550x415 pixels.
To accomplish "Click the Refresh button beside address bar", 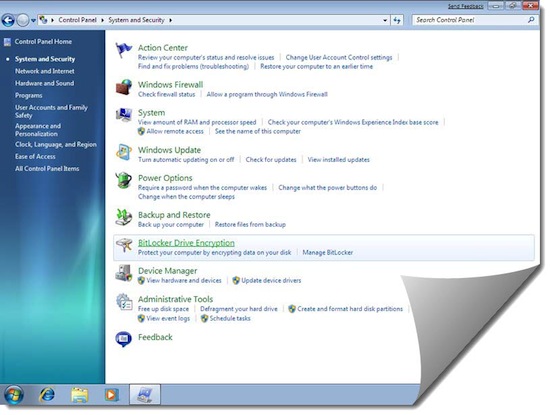I will coord(397,20).
